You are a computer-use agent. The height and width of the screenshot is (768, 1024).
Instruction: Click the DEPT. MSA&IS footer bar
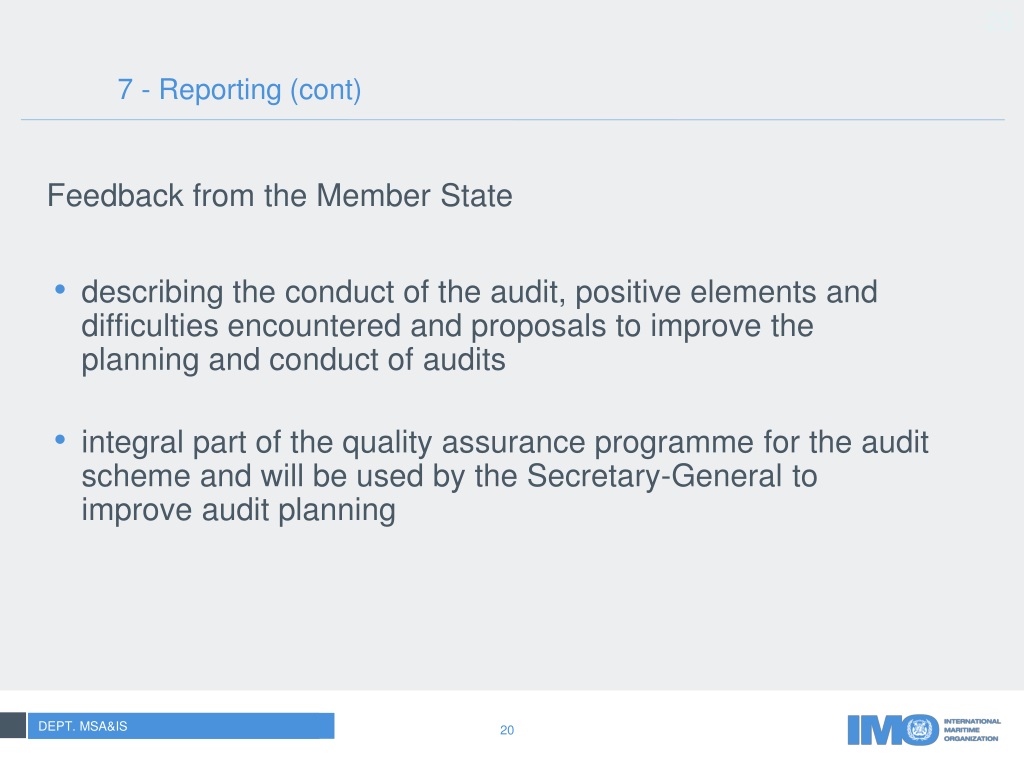[x=181, y=726]
